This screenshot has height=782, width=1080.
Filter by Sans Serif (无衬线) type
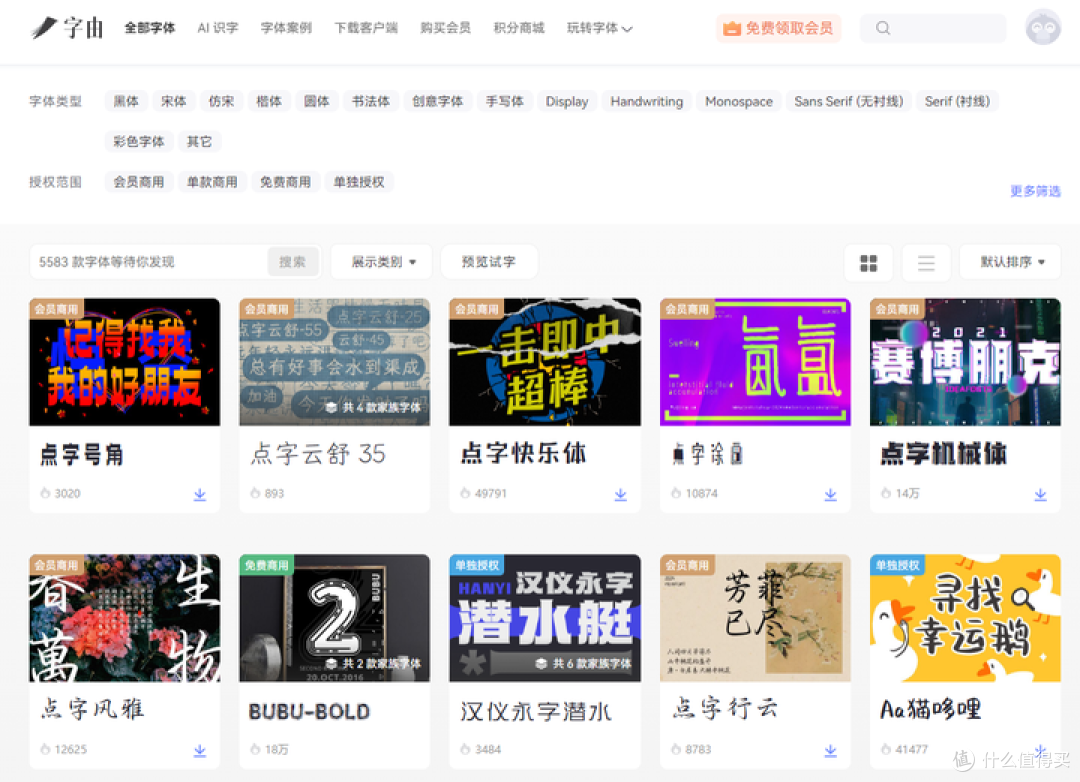click(x=849, y=101)
